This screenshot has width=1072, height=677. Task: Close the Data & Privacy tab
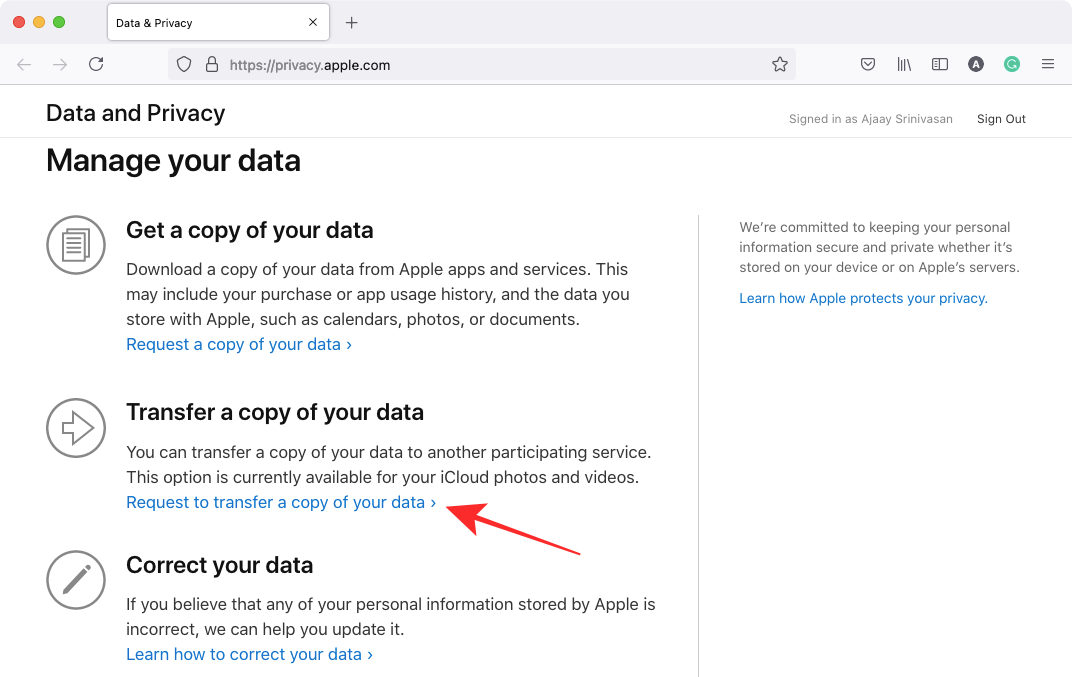pos(312,22)
